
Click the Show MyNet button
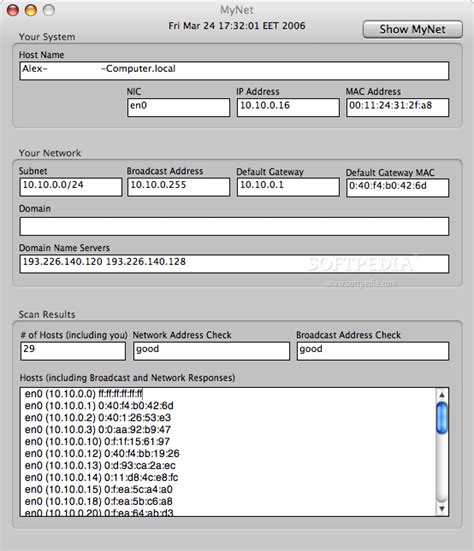click(x=413, y=29)
